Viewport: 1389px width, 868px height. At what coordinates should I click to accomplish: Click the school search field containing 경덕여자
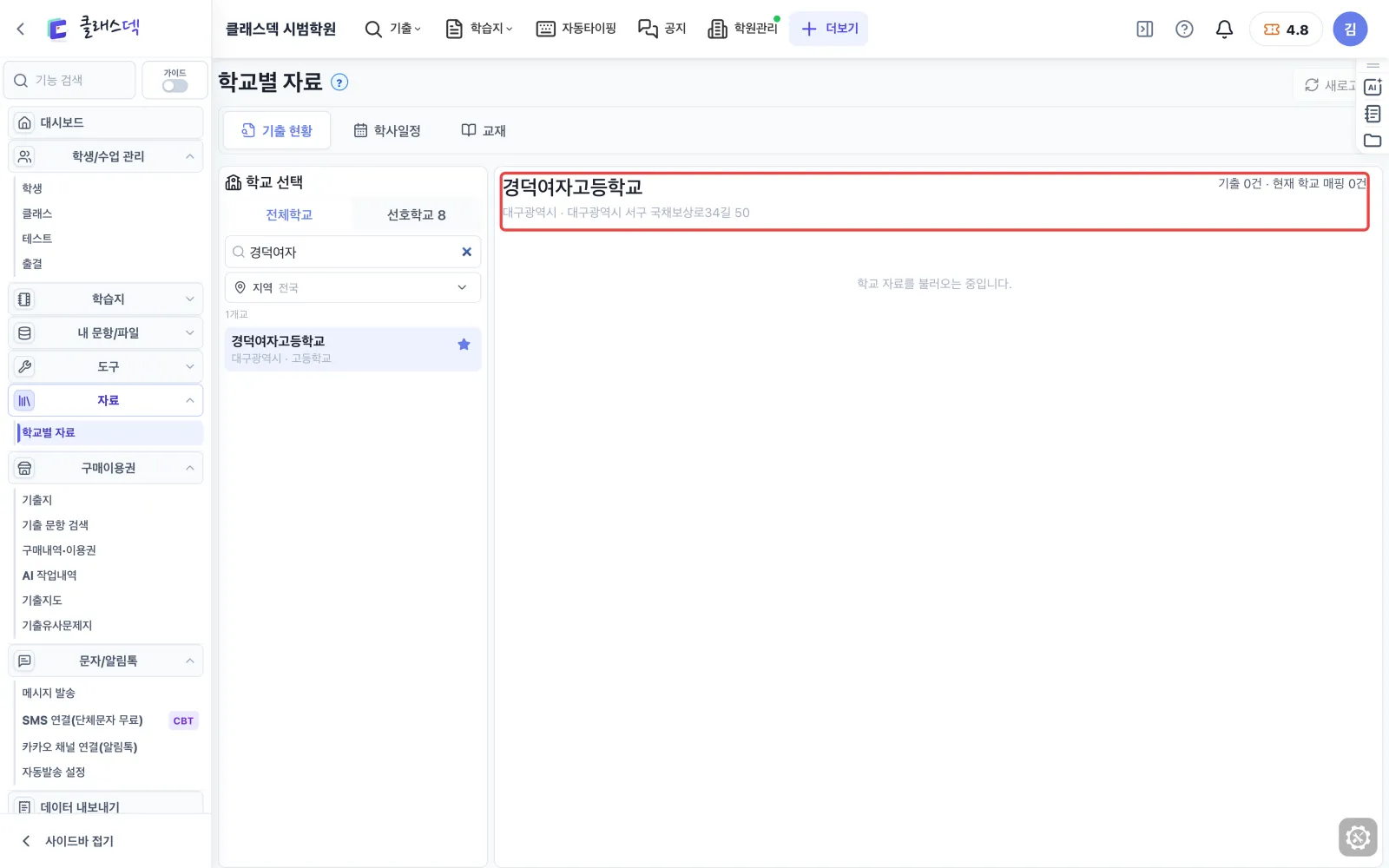coord(352,252)
